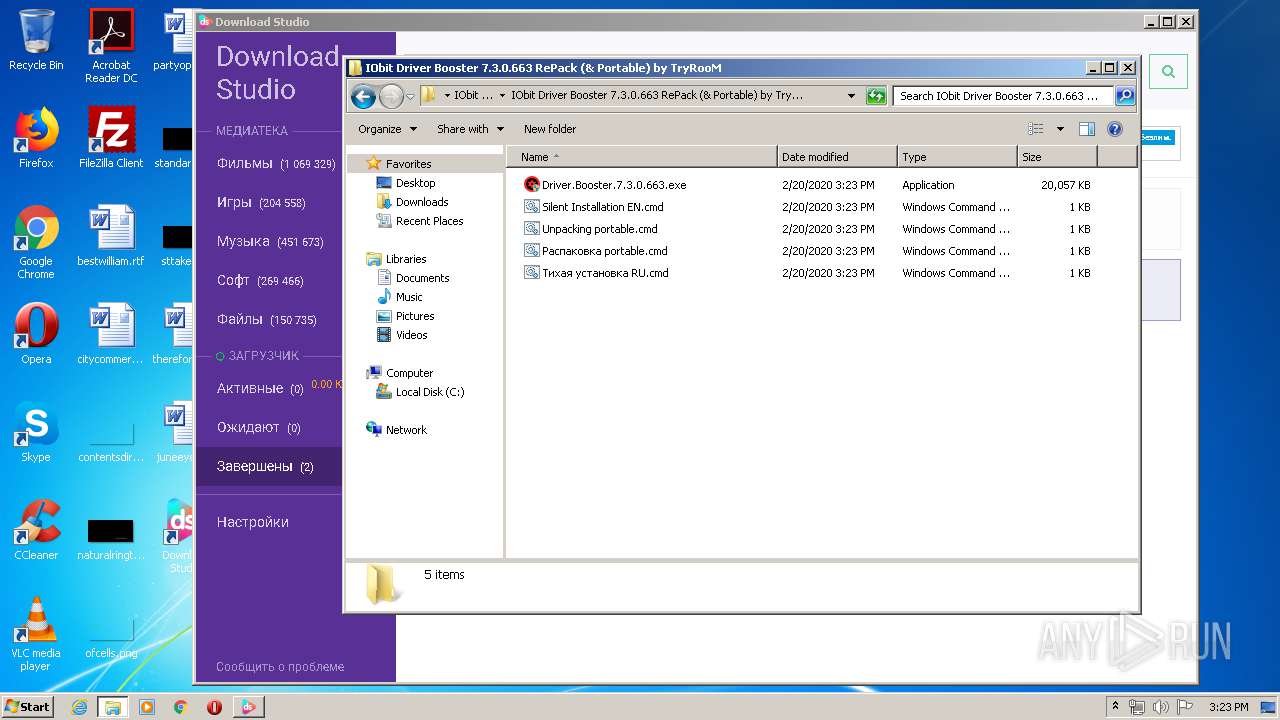Click the taskbar clock showing 3:23 PM
Screen dimensions: 1280x720
click(x=1228, y=707)
